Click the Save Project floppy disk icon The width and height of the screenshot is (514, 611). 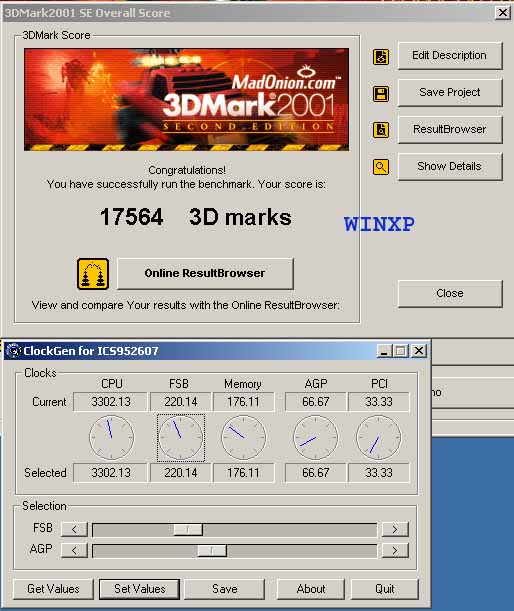[381, 94]
